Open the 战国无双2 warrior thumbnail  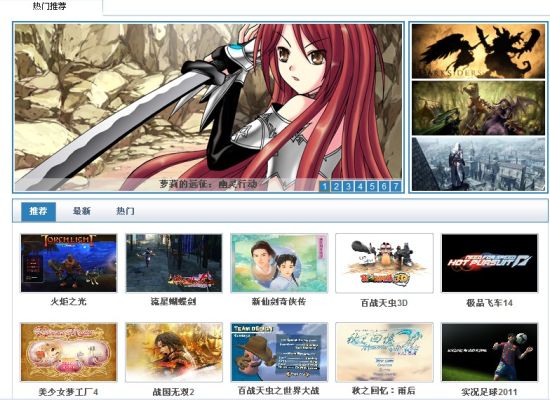click(174, 352)
